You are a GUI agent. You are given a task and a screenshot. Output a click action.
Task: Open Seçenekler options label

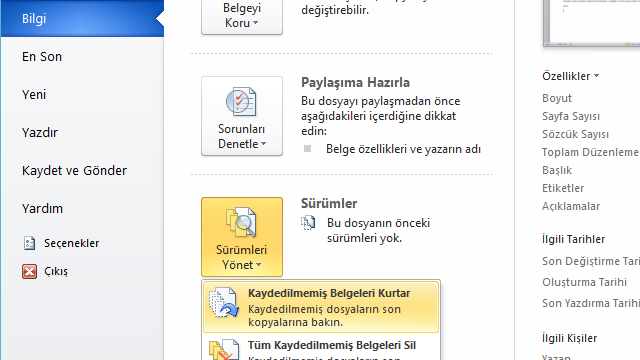(71, 243)
